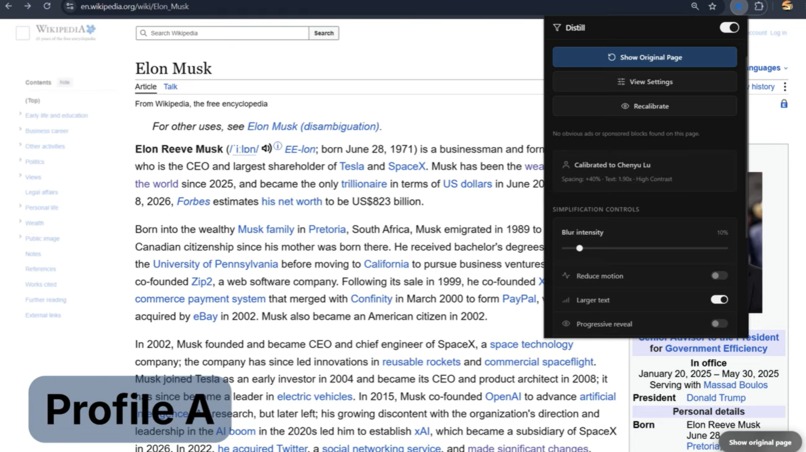Expand Early life and education section

click(21, 114)
